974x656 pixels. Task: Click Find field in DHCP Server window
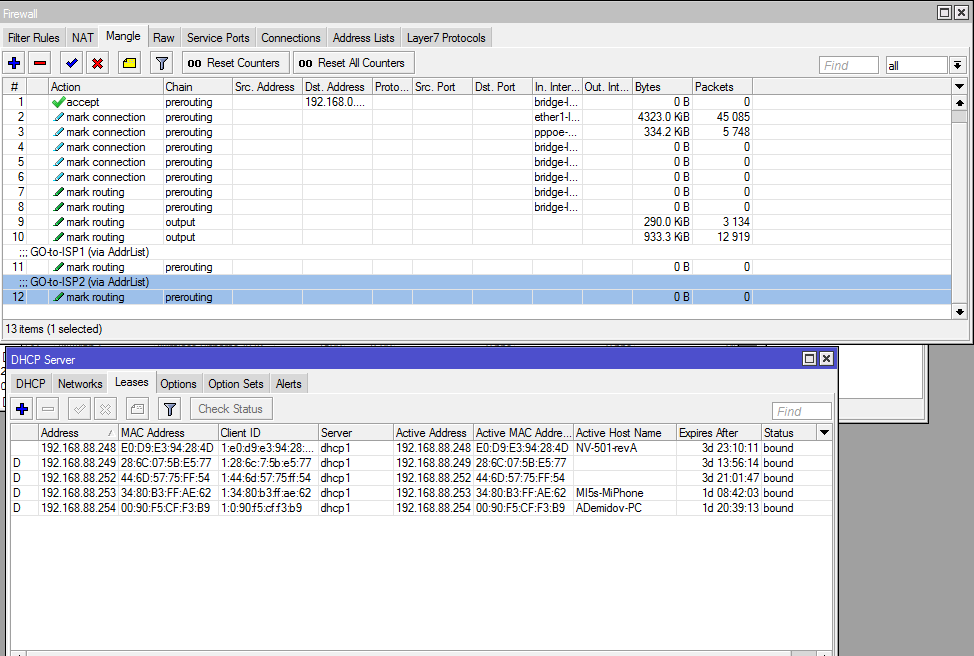802,411
